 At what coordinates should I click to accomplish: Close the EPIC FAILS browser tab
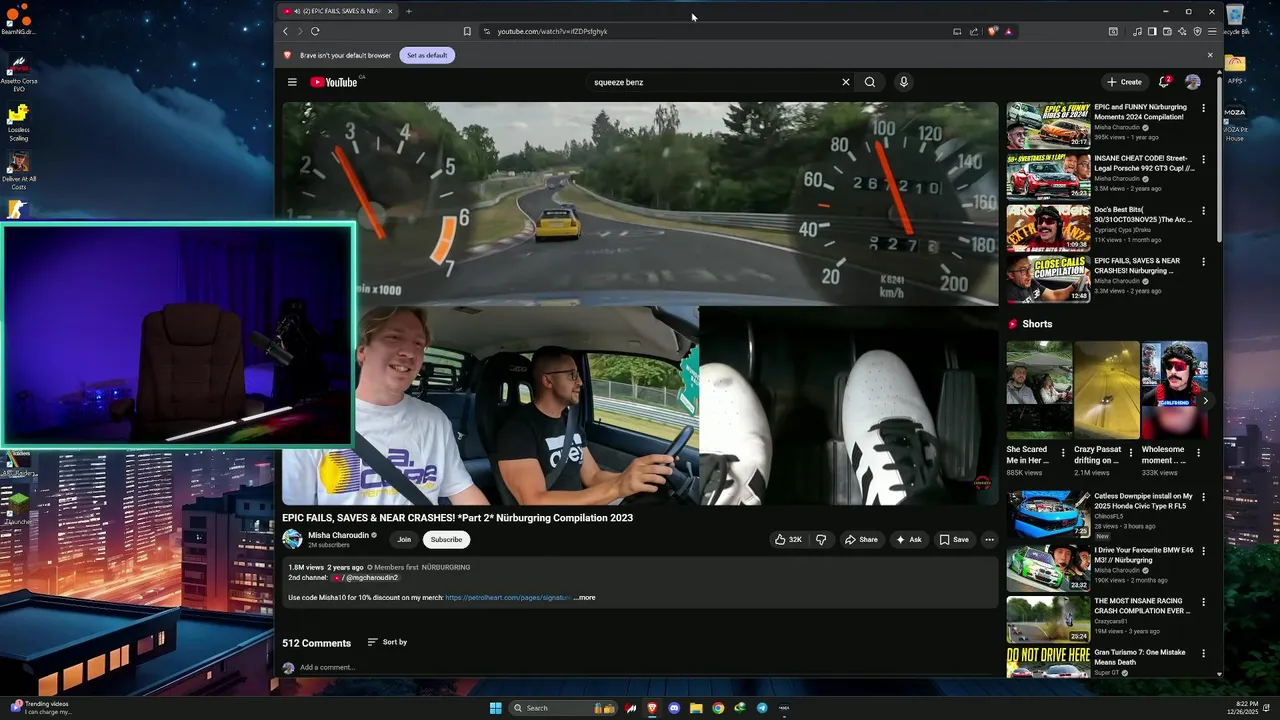(x=390, y=11)
